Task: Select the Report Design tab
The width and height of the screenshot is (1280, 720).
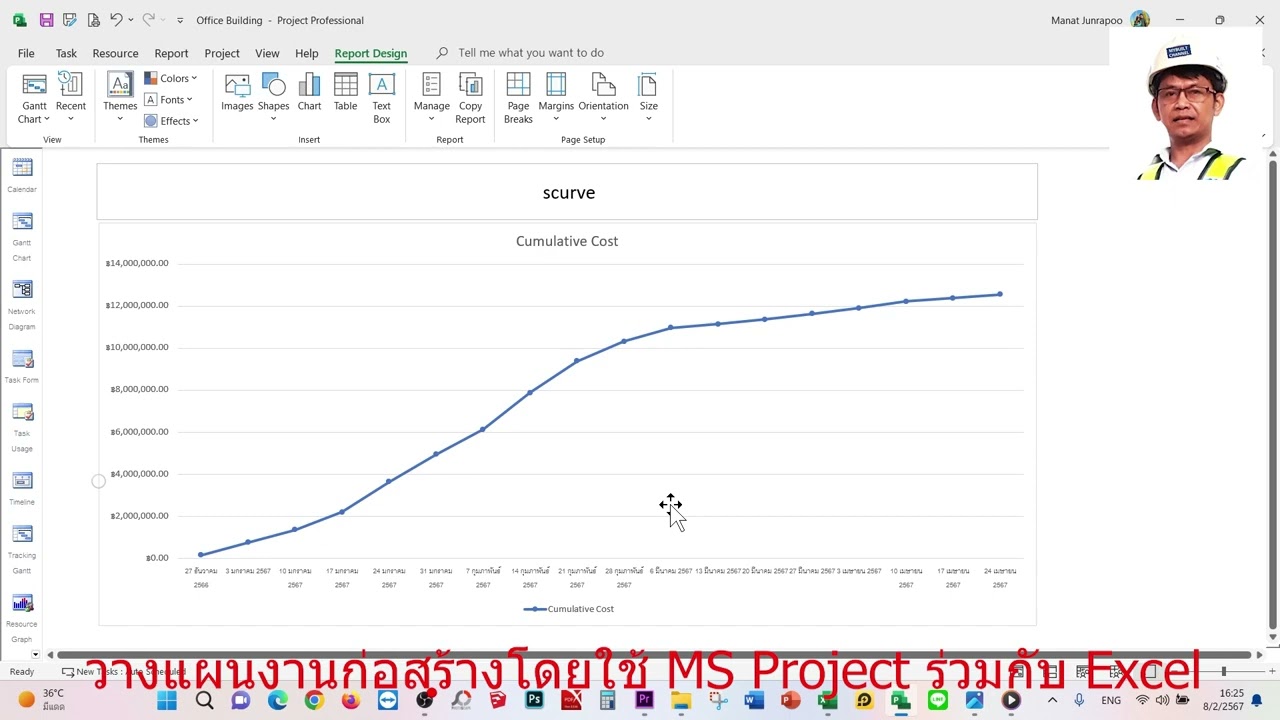Action: point(371,53)
